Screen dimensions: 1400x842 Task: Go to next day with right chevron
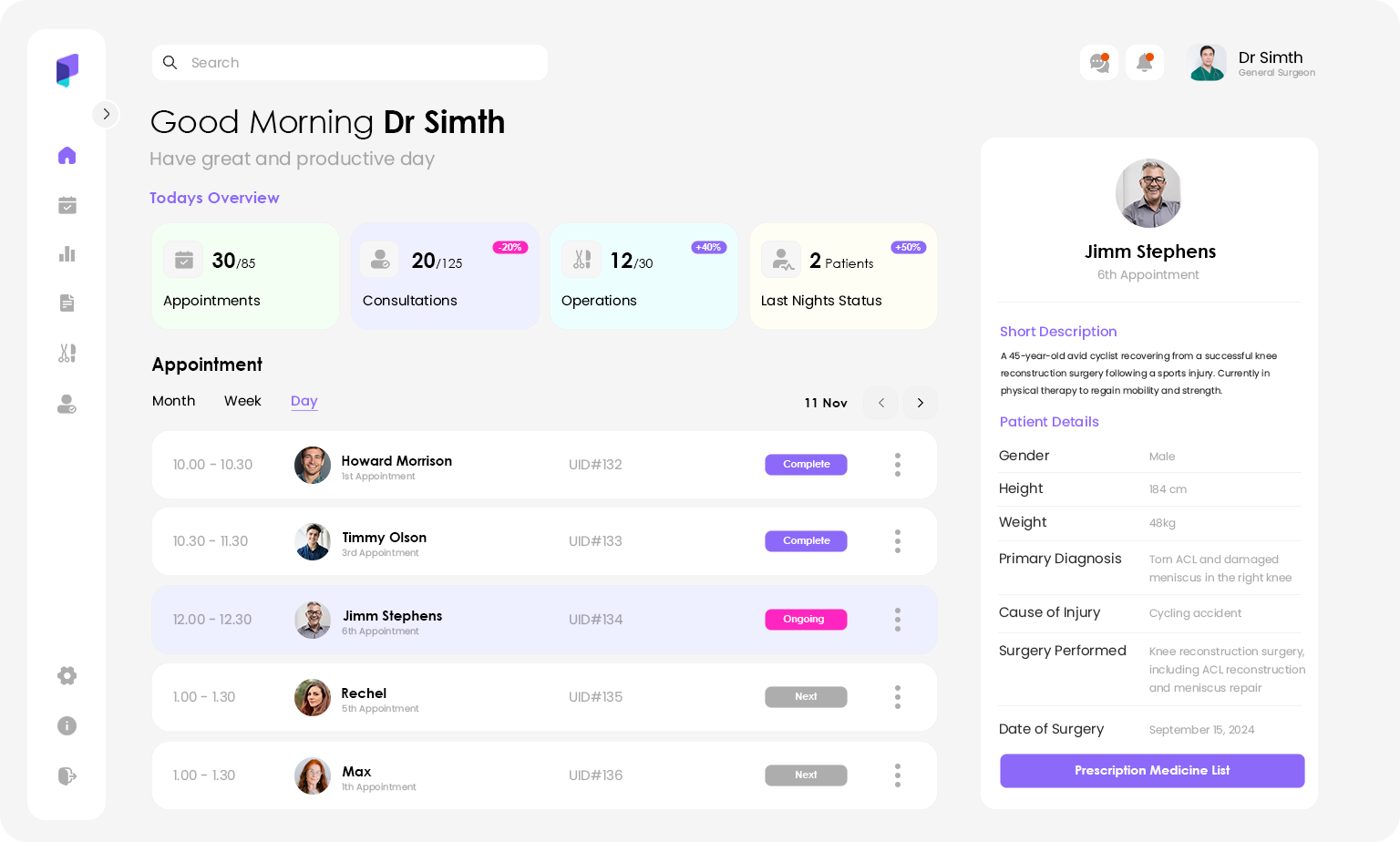(920, 403)
